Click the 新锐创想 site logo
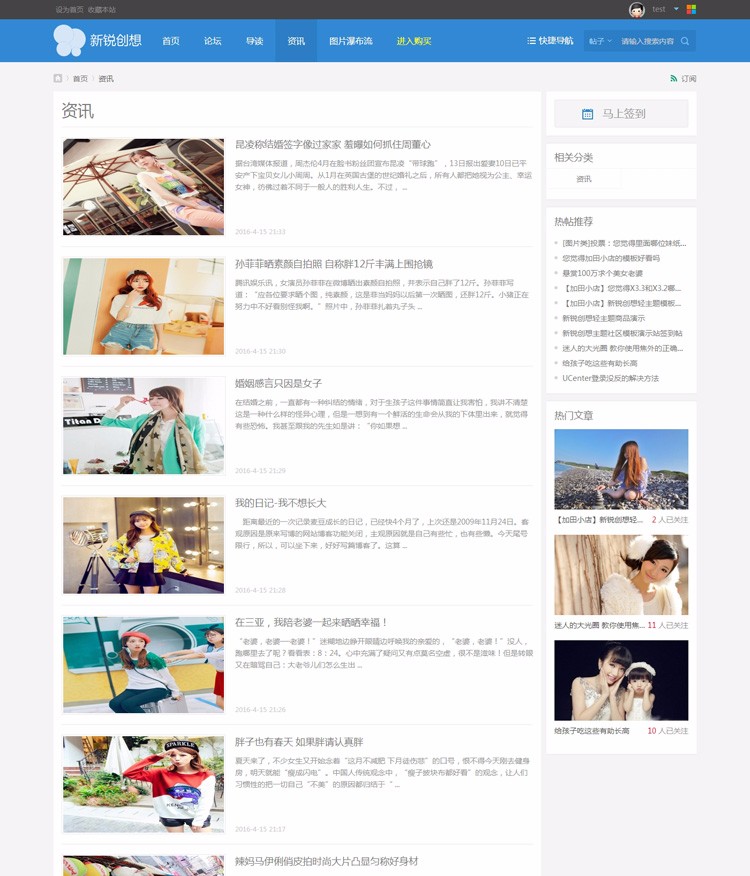 [98, 40]
